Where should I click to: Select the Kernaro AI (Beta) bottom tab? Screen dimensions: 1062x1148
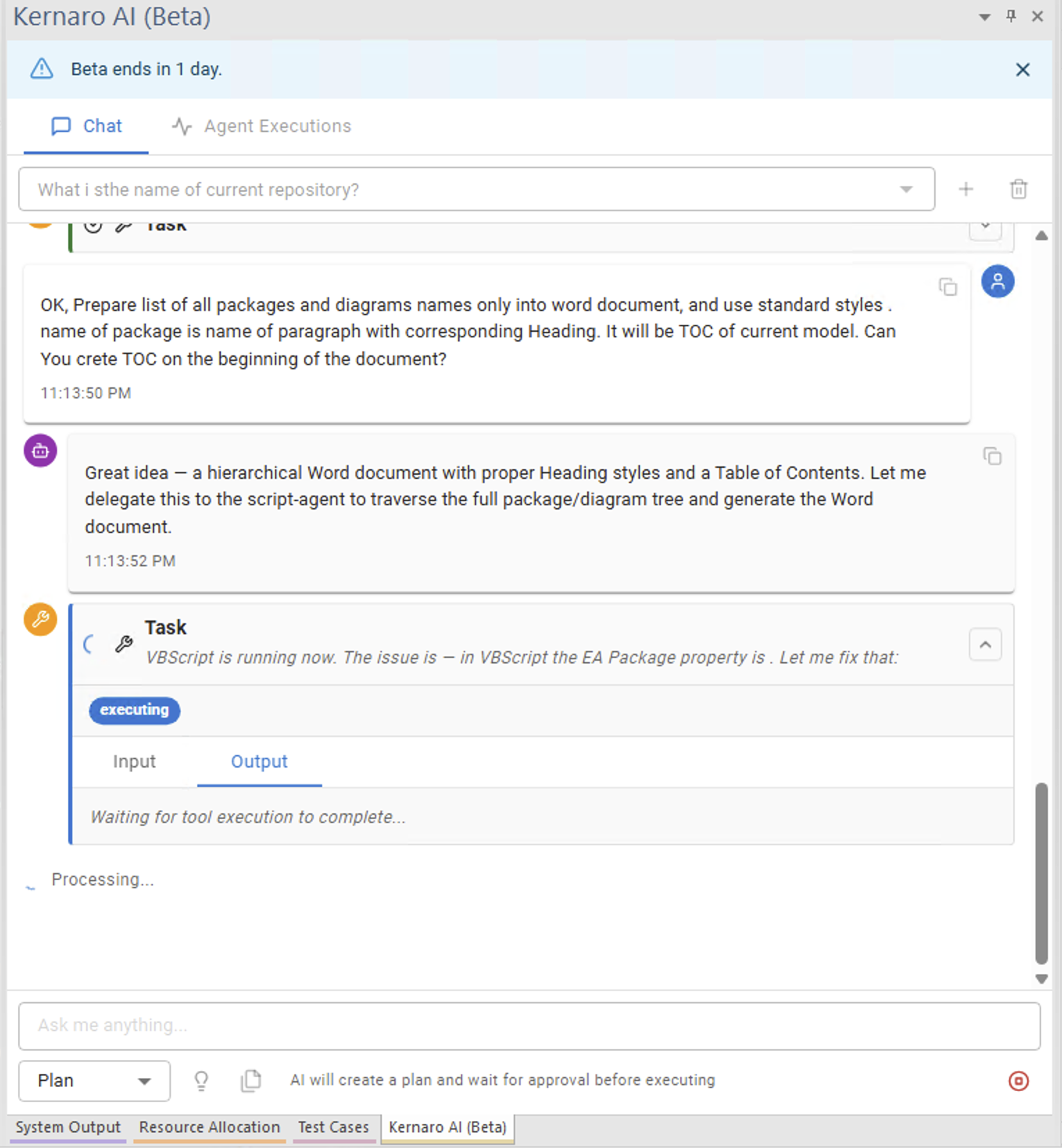tap(448, 1128)
